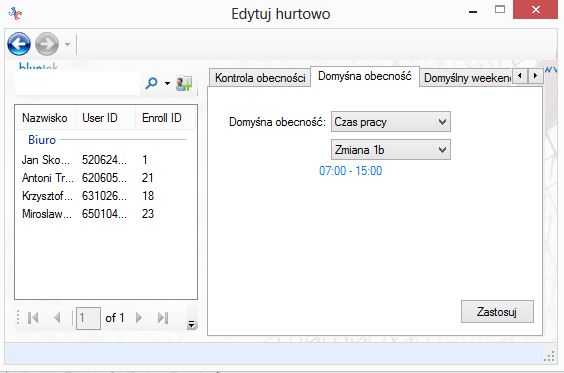Open the Domyślny weekend tab
This screenshot has width=564, height=373.
467,78
